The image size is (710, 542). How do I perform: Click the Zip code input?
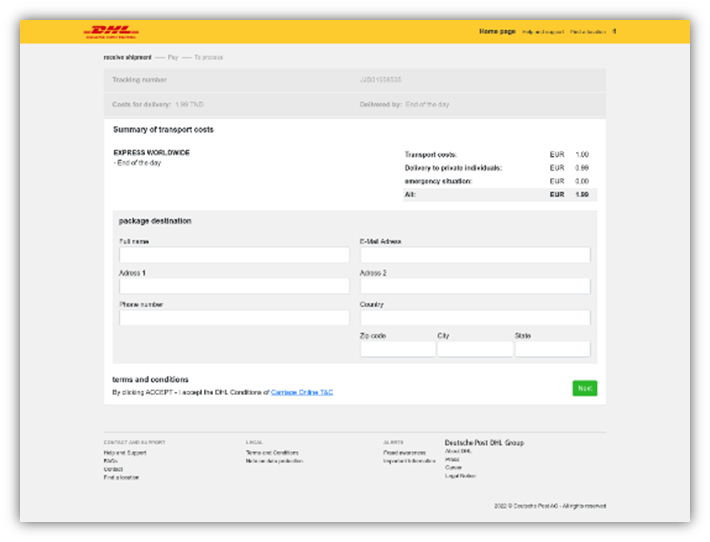tap(397, 349)
